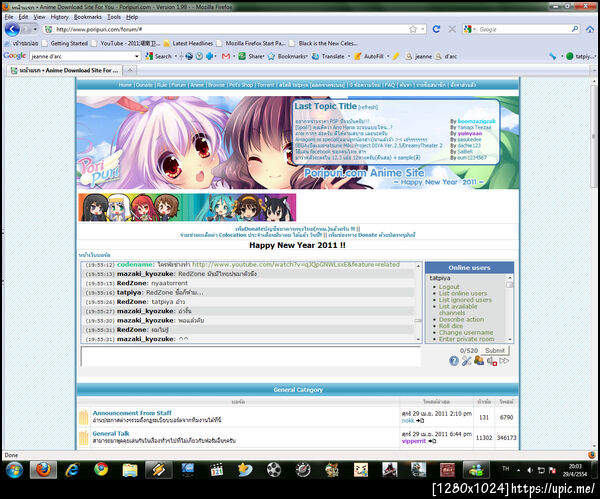Click the YouTube link in codename's message

(296, 264)
